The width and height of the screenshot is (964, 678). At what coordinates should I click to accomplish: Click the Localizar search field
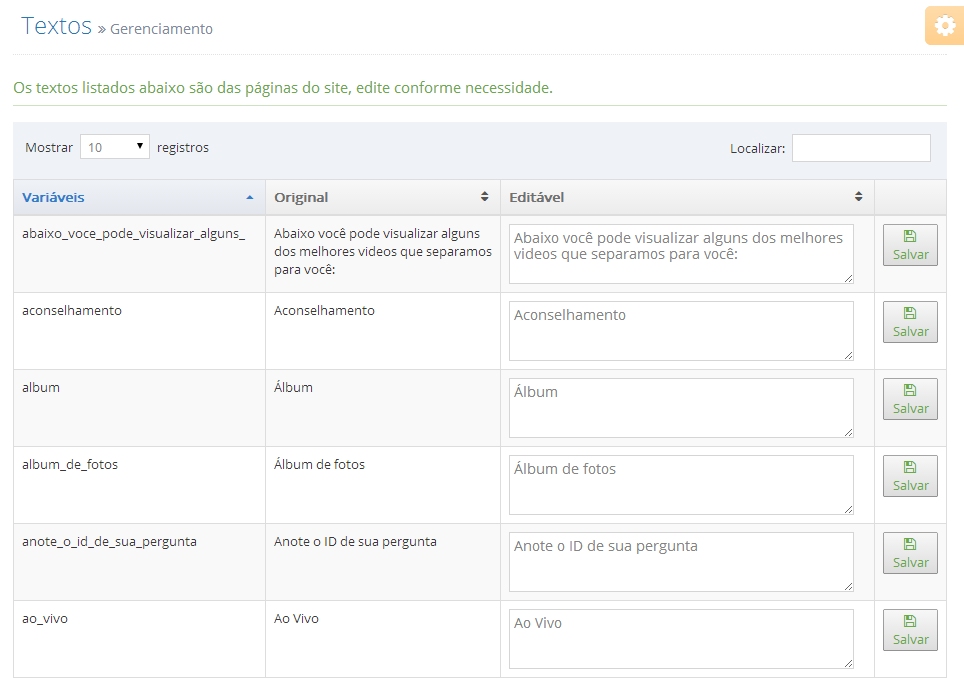click(x=861, y=148)
